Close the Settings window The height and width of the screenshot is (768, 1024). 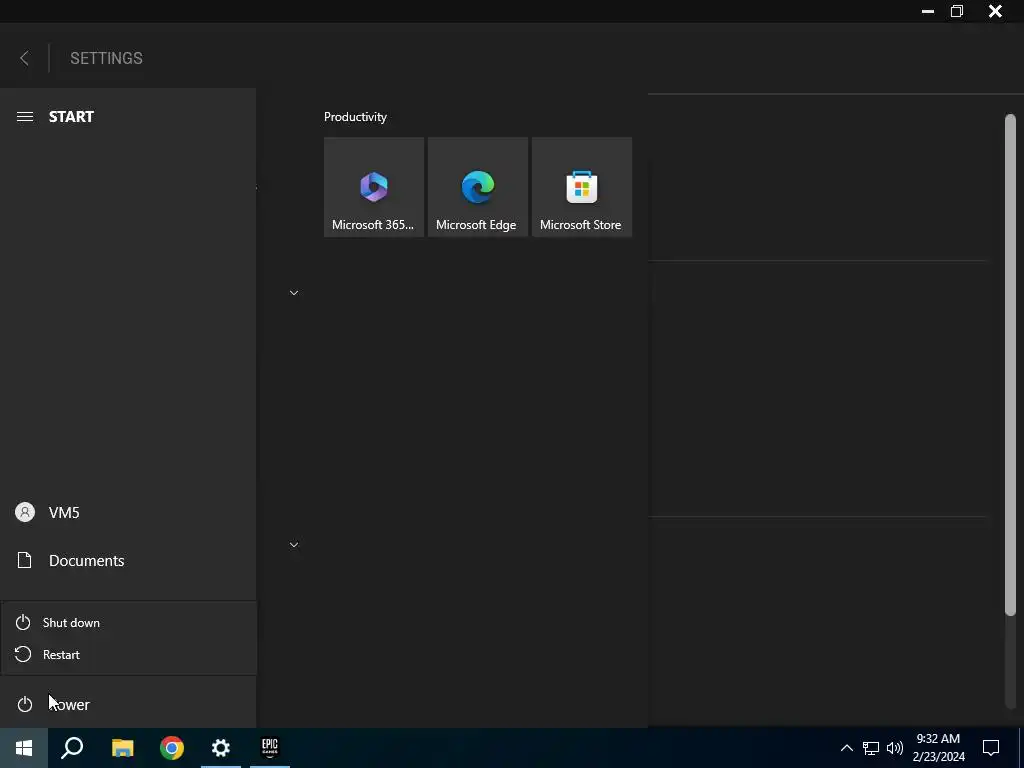pos(995,11)
